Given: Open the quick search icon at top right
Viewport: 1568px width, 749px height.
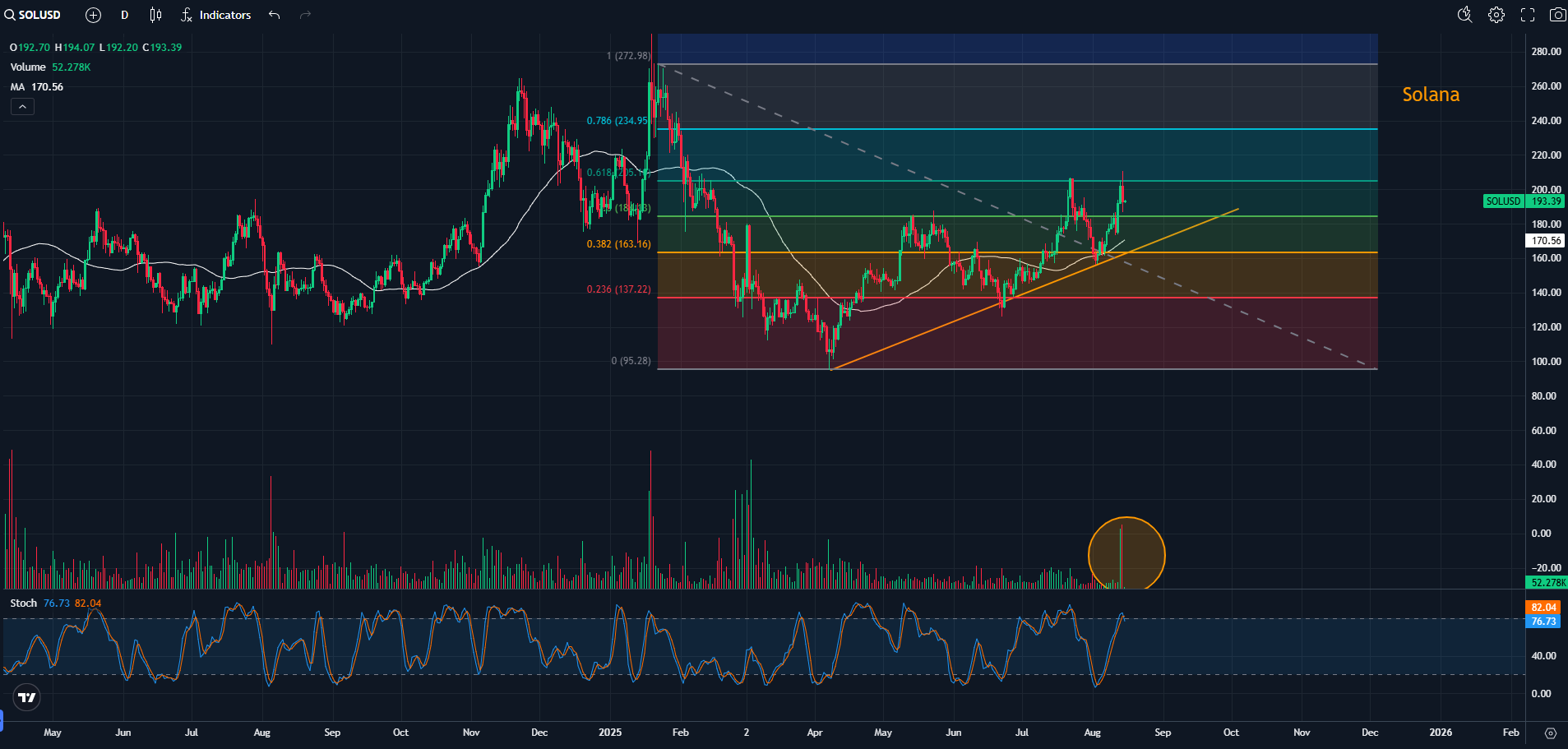Looking at the screenshot, I should click(x=1465, y=15).
